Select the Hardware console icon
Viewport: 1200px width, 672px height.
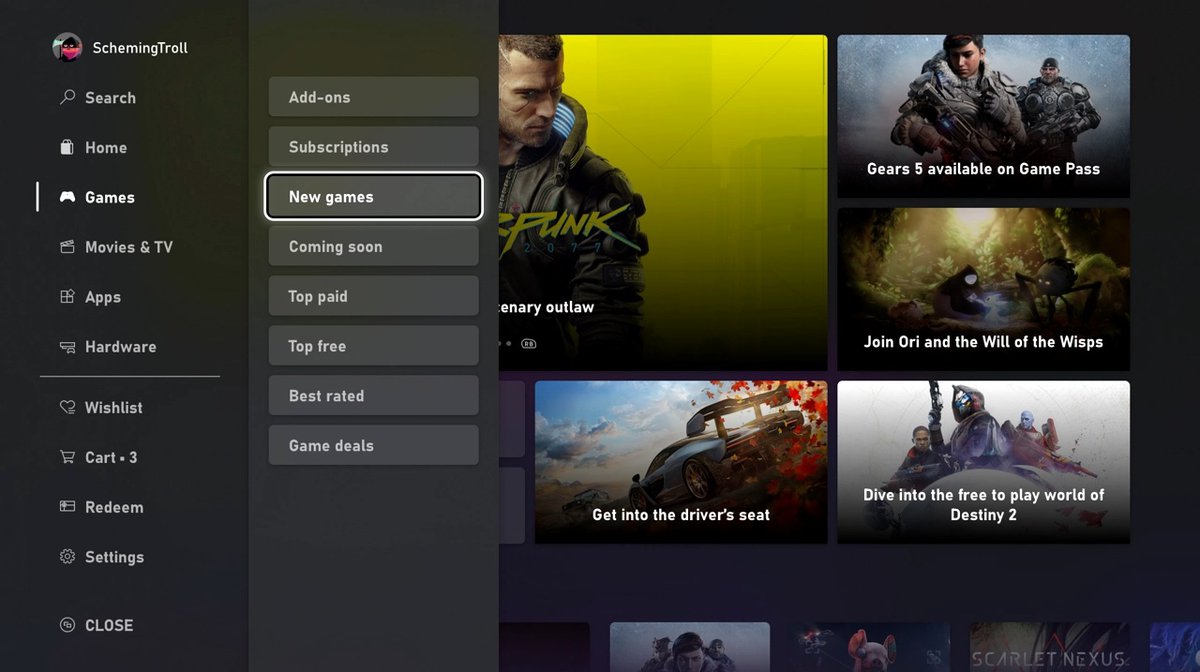[x=68, y=347]
